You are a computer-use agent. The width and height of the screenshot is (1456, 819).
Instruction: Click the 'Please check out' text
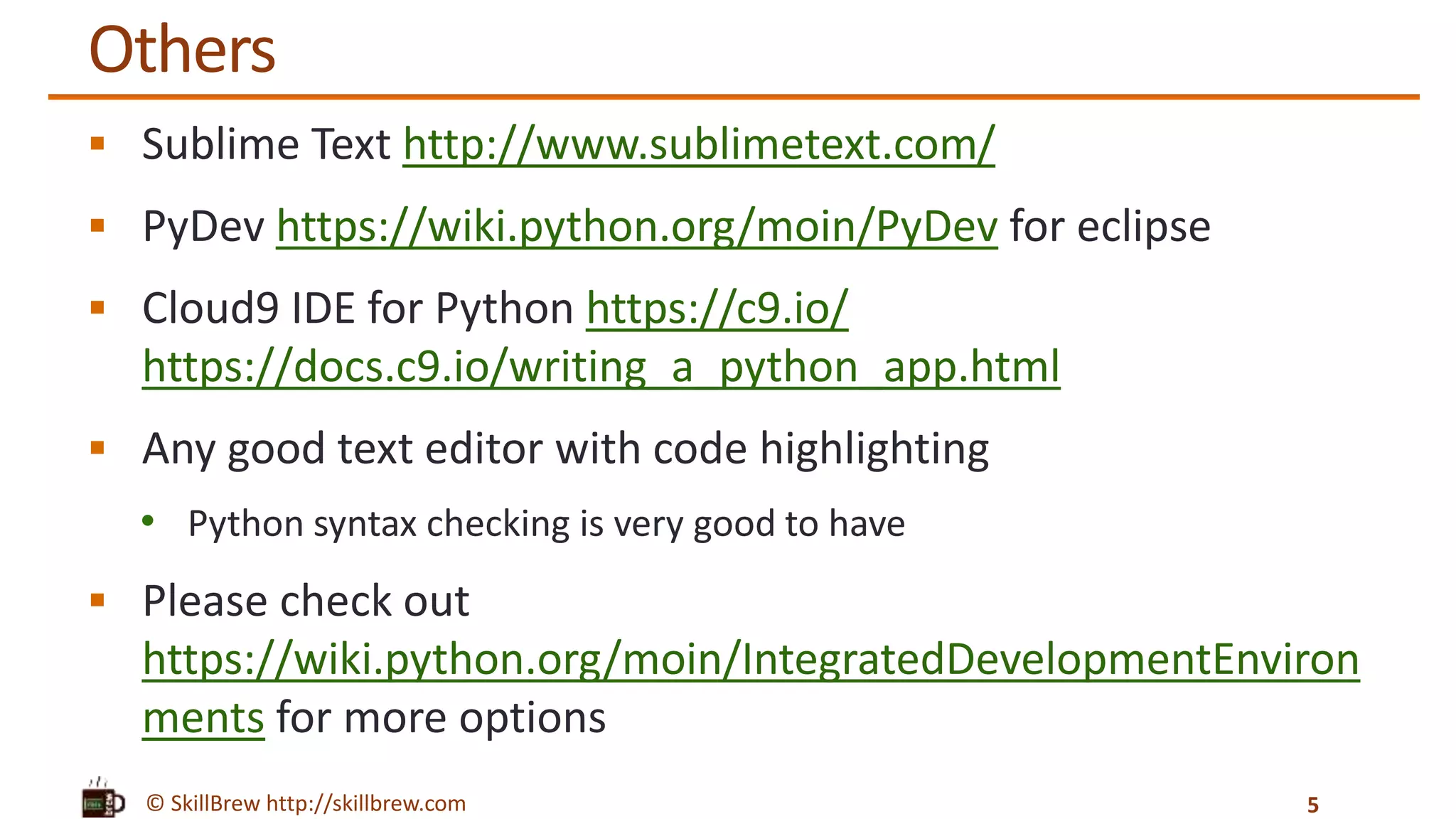[306, 601]
